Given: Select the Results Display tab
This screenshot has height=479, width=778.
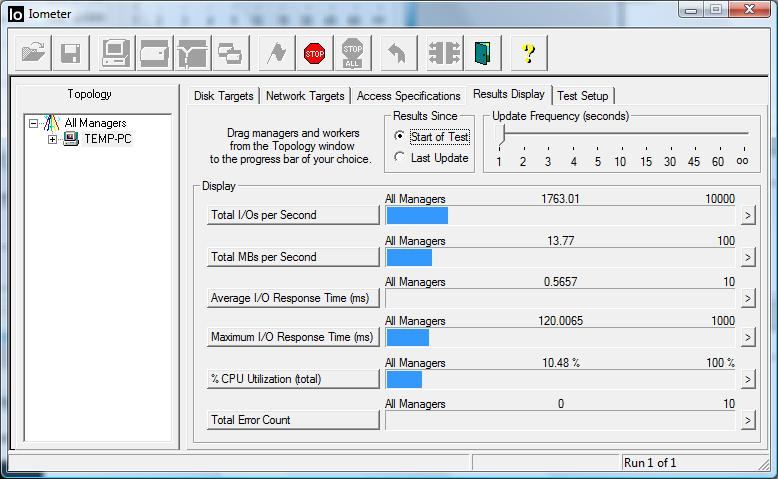Looking at the screenshot, I should [x=509, y=94].
